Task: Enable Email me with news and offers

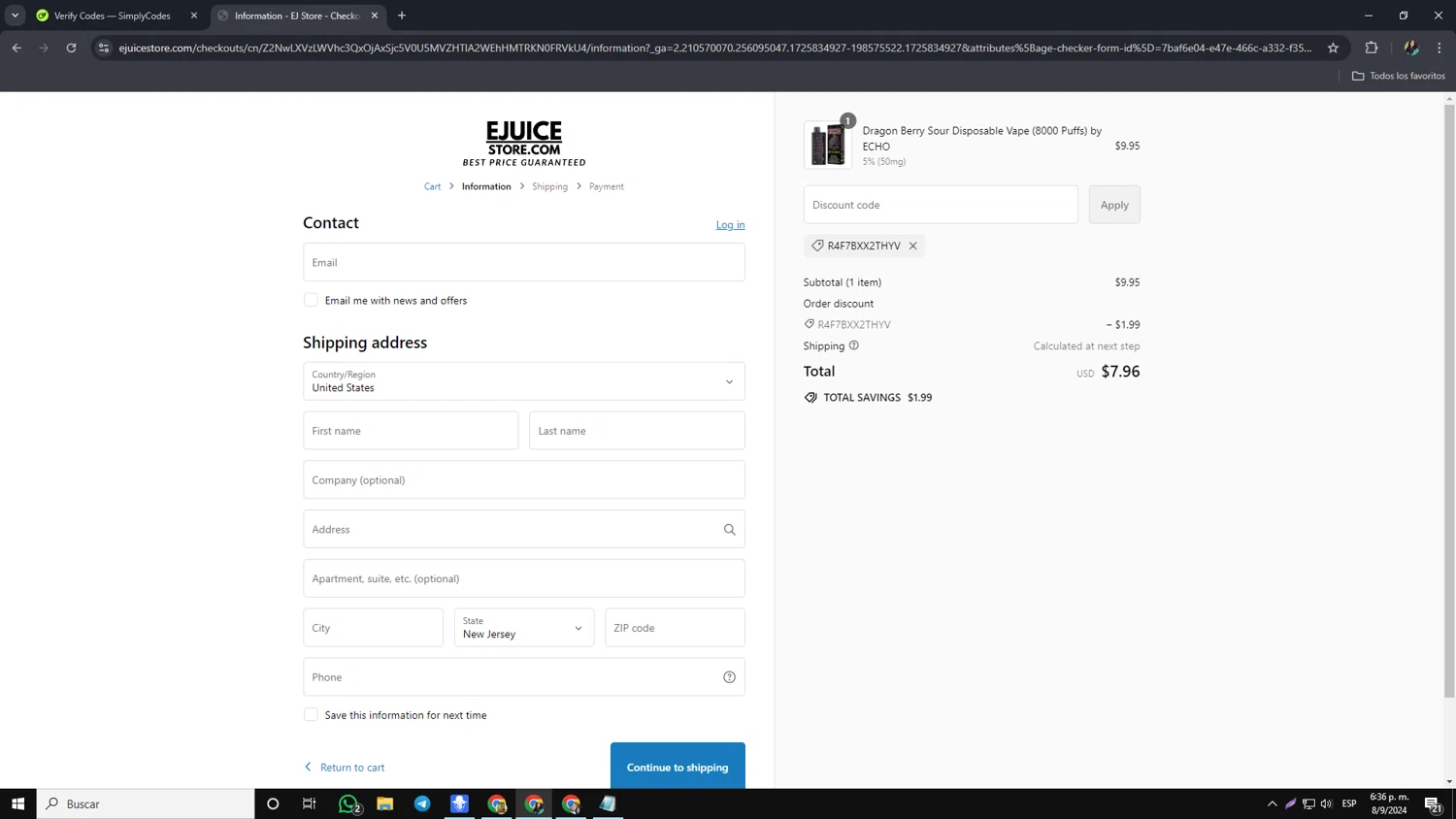Action: [x=311, y=300]
